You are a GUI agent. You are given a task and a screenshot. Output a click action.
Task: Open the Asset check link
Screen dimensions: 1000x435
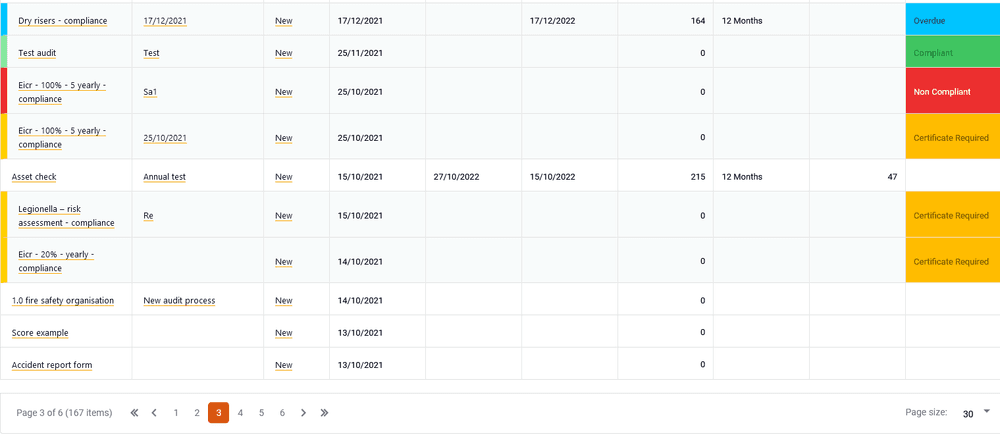pos(34,177)
